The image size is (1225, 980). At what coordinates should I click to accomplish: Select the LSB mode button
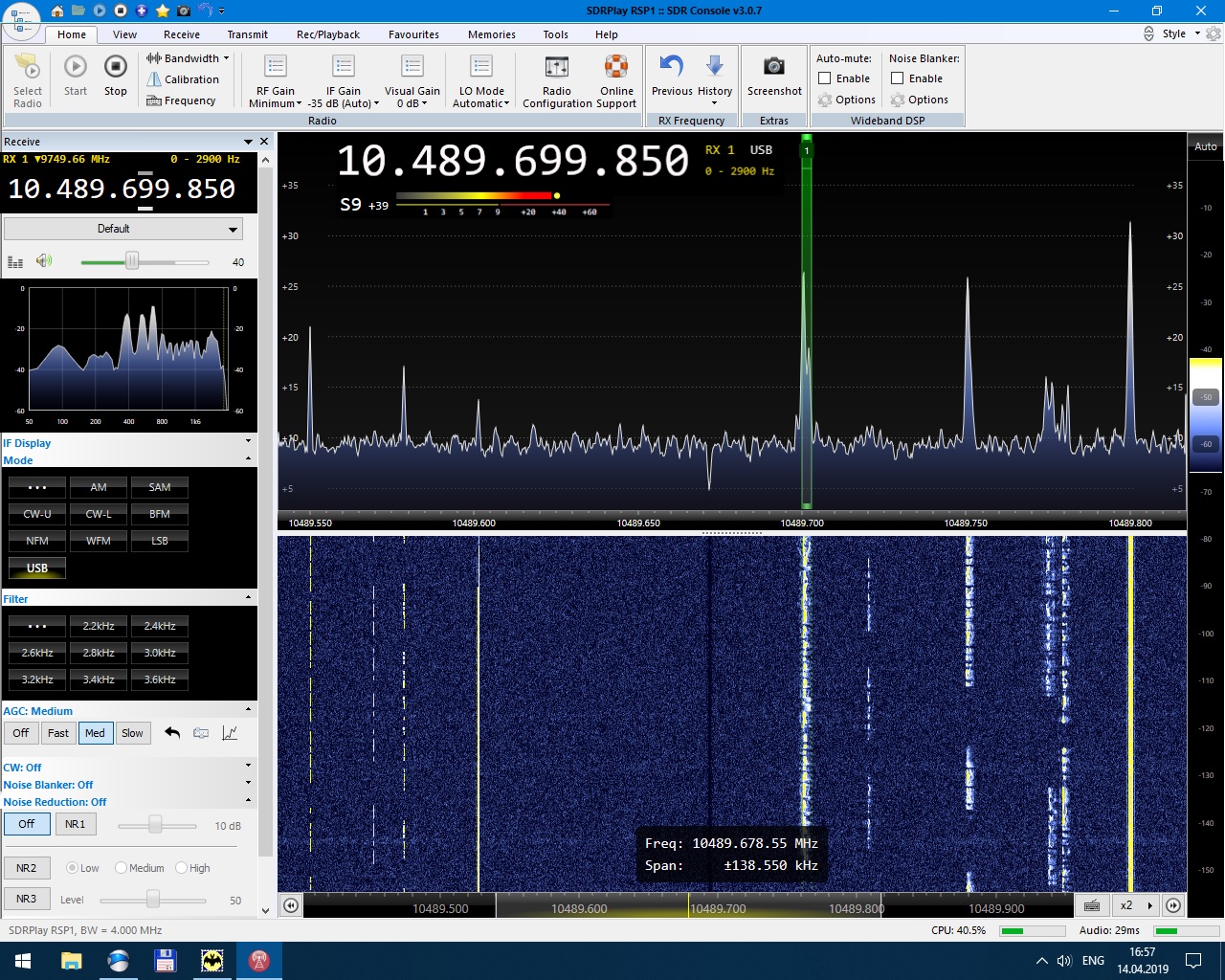pyautogui.click(x=160, y=541)
